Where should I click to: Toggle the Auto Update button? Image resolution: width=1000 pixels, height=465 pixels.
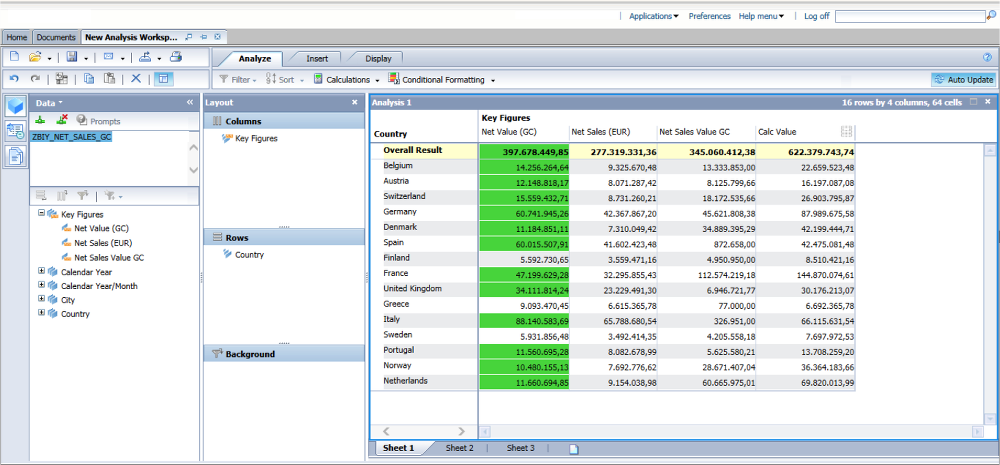coord(963,79)
